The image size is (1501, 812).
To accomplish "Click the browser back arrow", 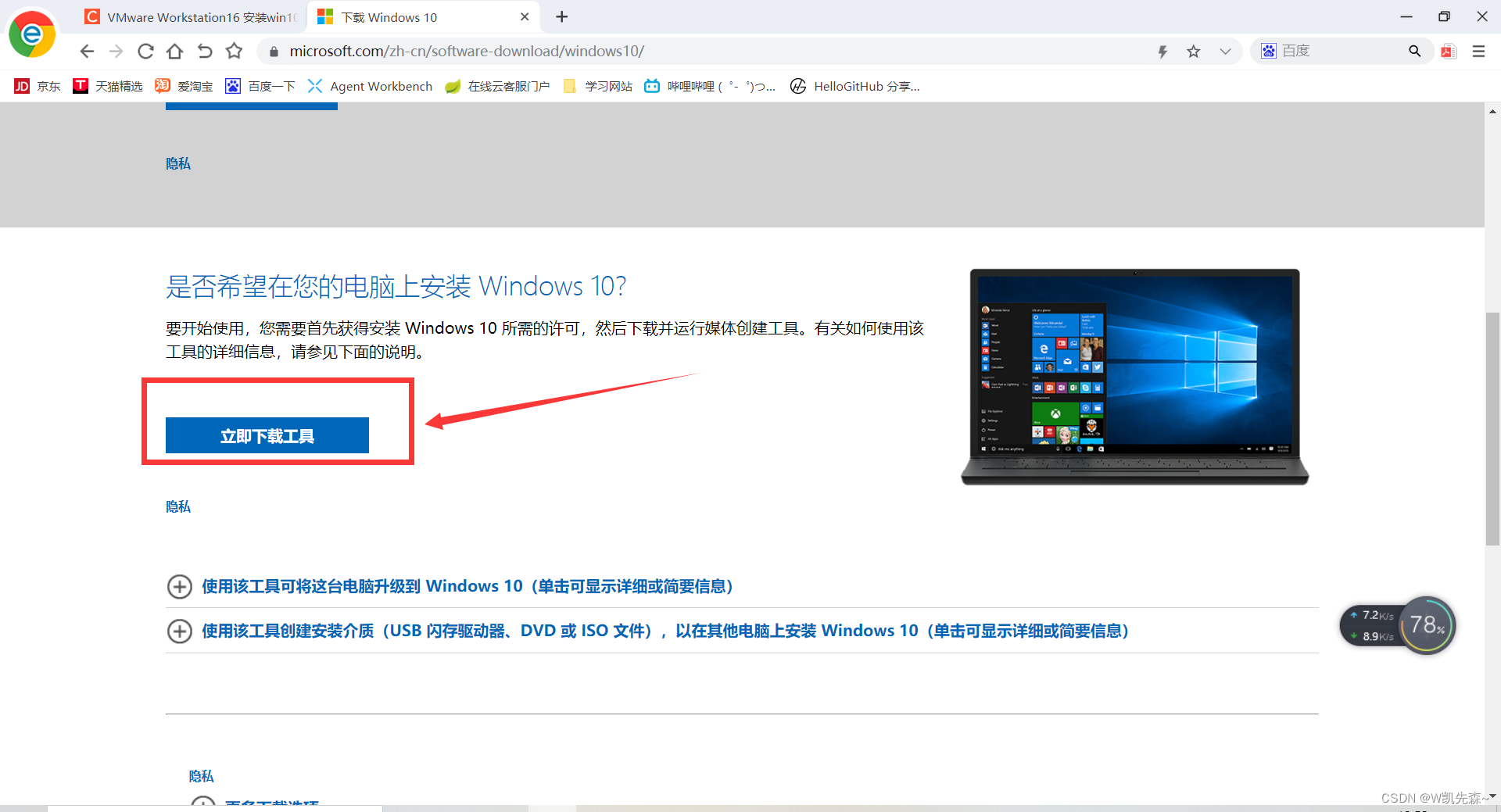I will 87,52.
